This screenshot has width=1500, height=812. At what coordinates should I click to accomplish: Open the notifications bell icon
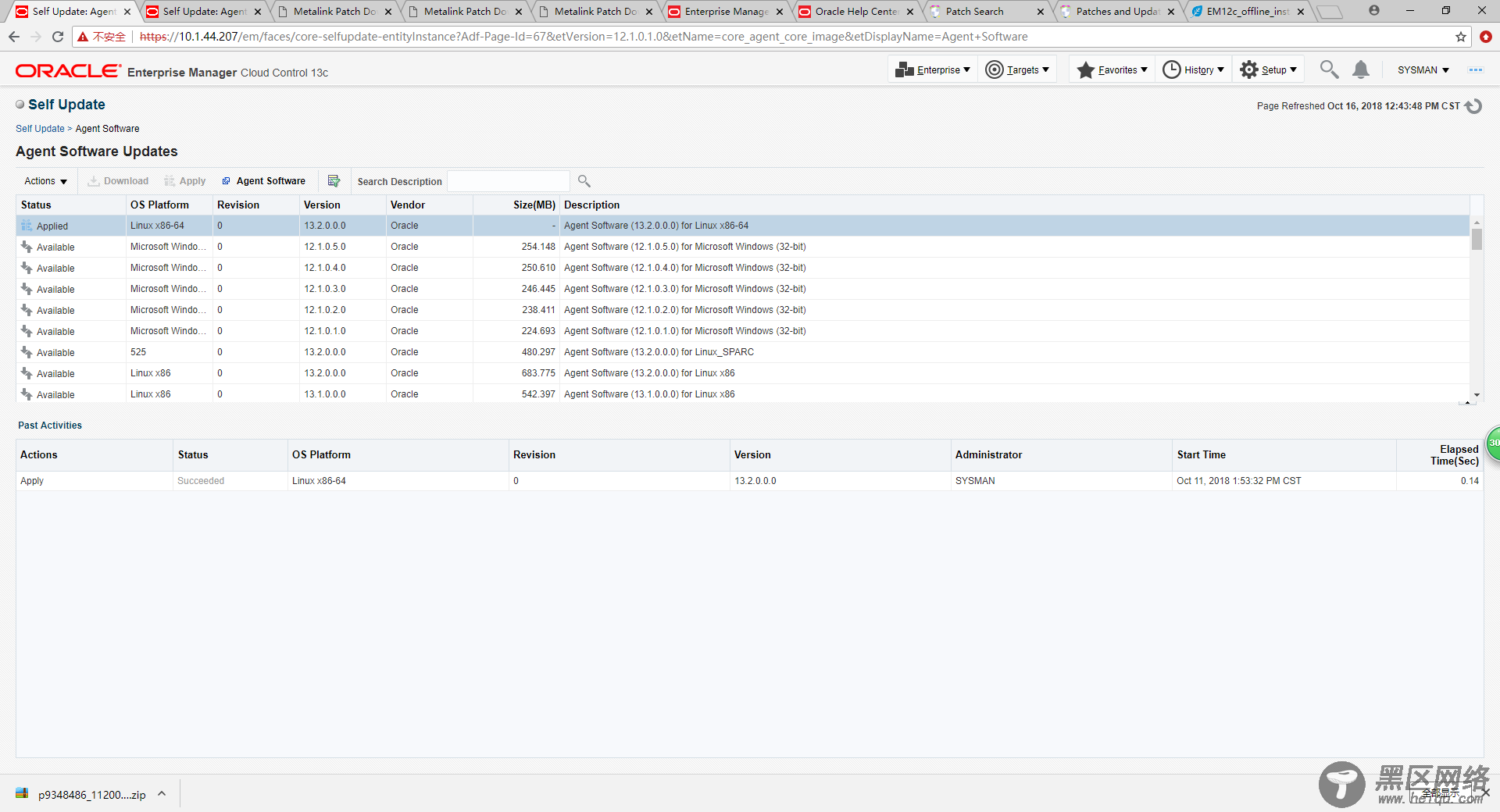coord(1361,69)
